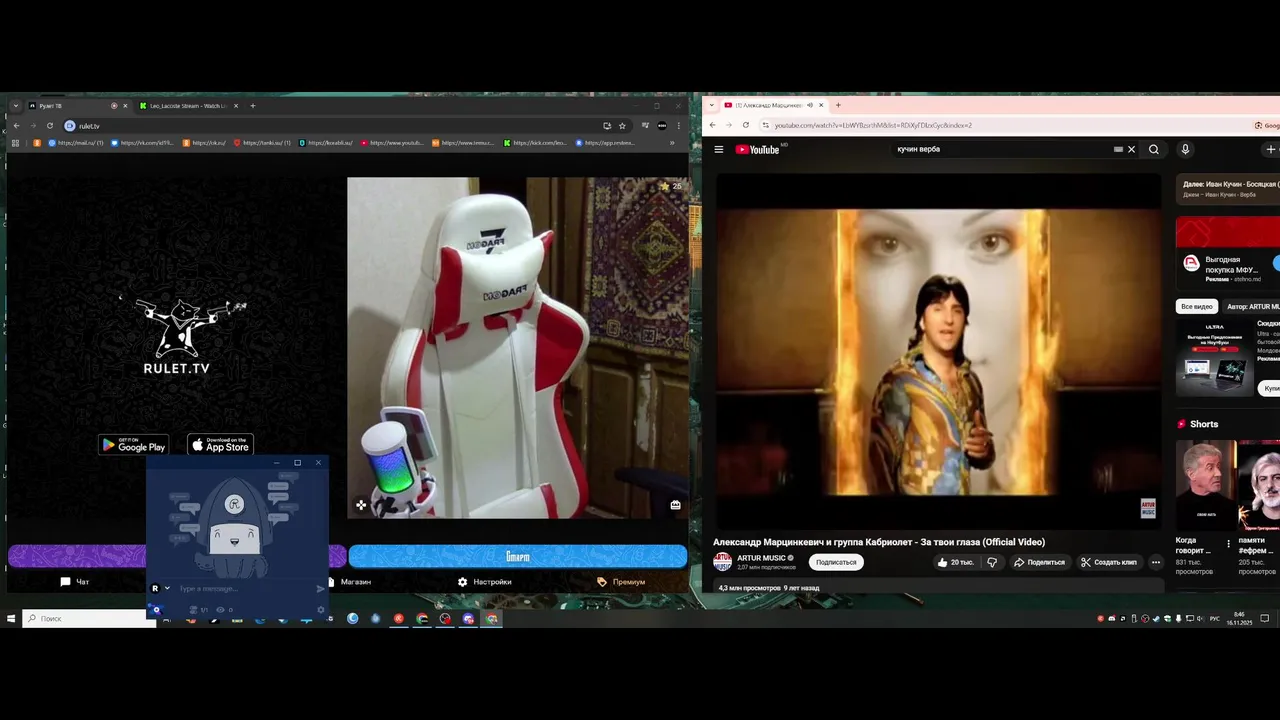
Task: Switch to the Leo_Lacoste Stream tab
Action: 189,105
